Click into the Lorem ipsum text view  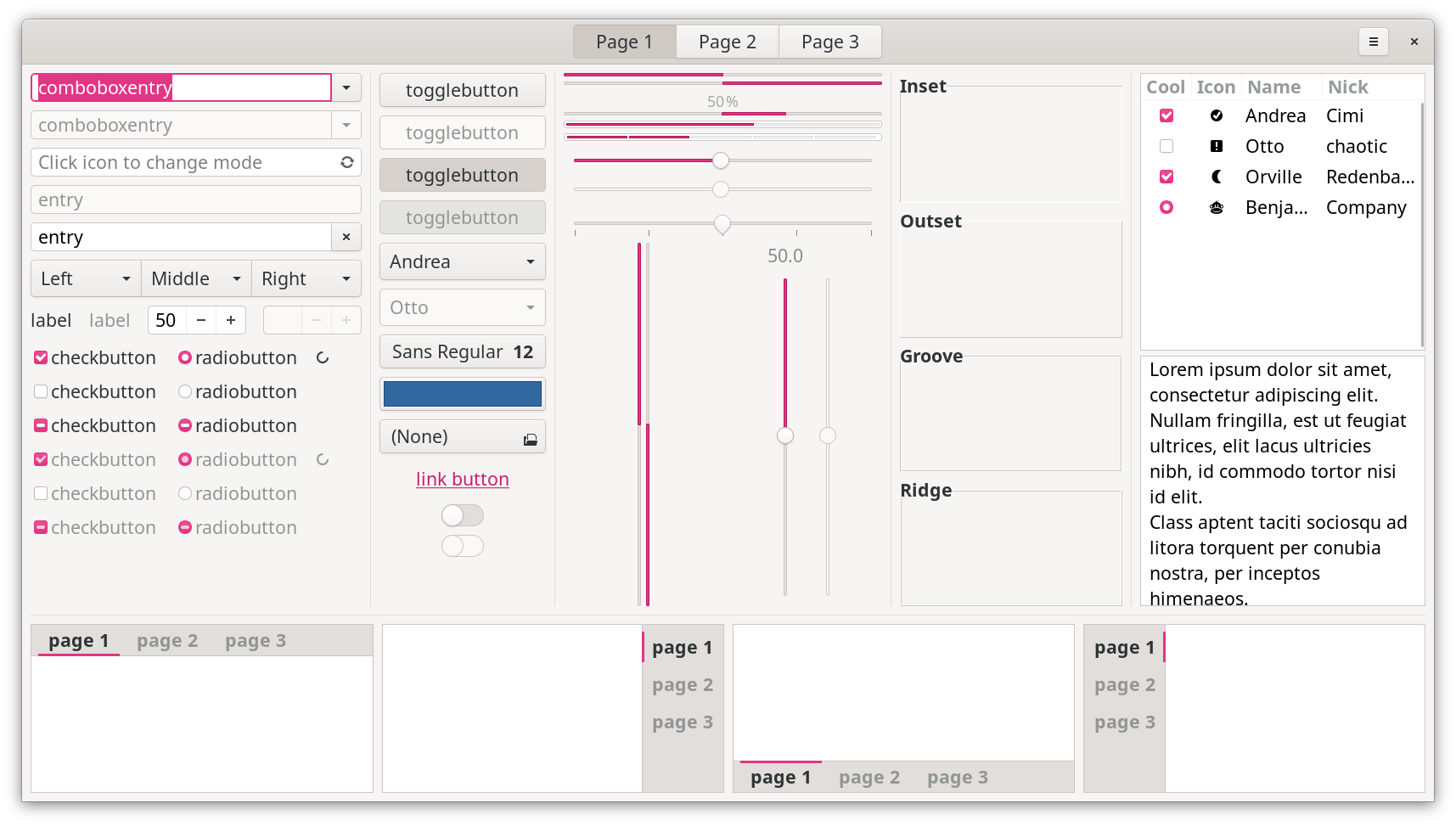pos(1282,481)
